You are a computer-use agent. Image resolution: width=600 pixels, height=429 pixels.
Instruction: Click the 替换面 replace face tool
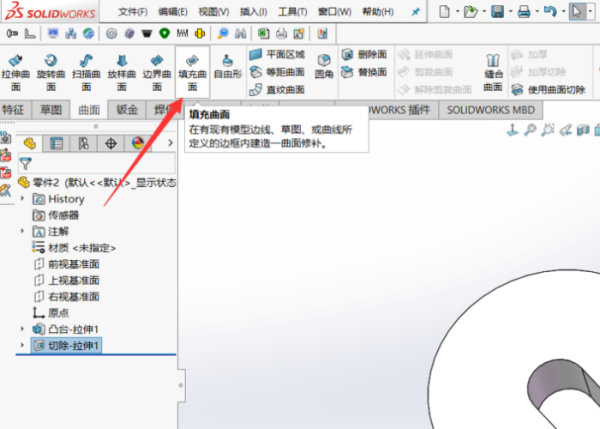(x=364, y=72)
